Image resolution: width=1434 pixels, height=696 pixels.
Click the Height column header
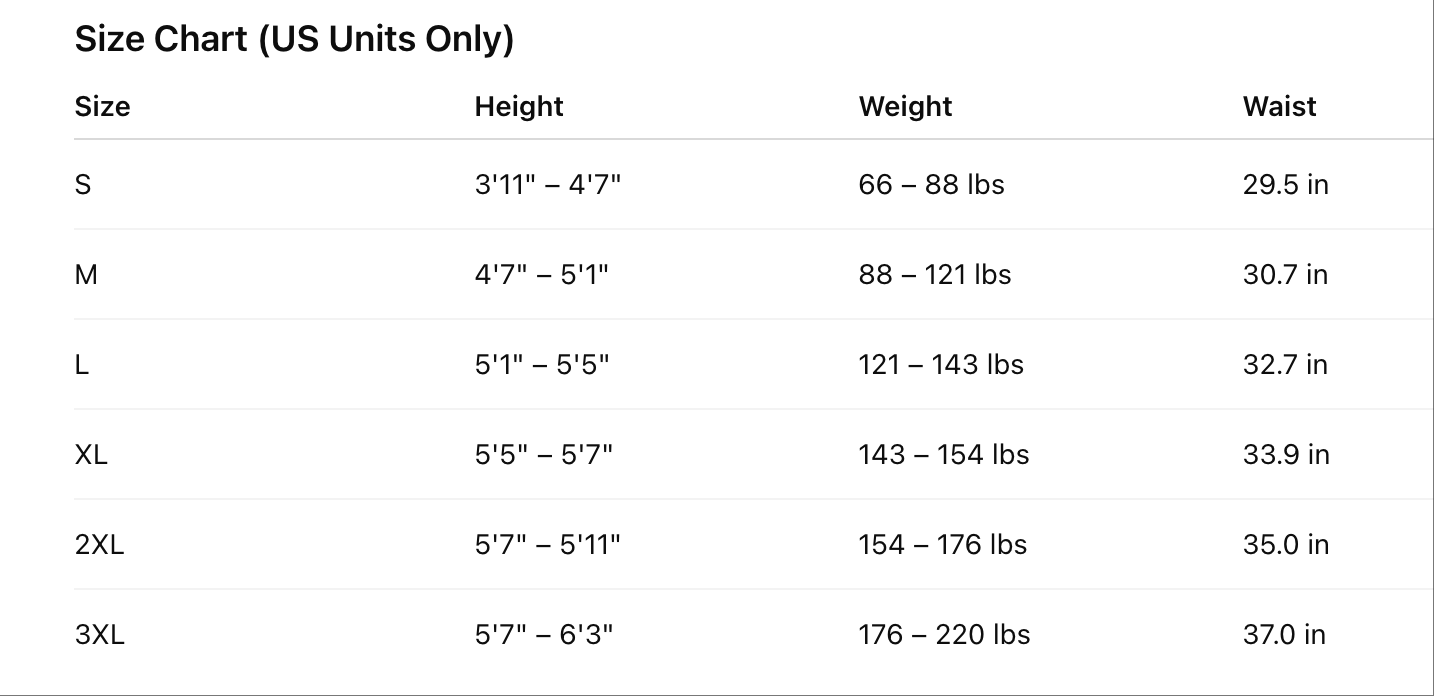pos(519,106)
